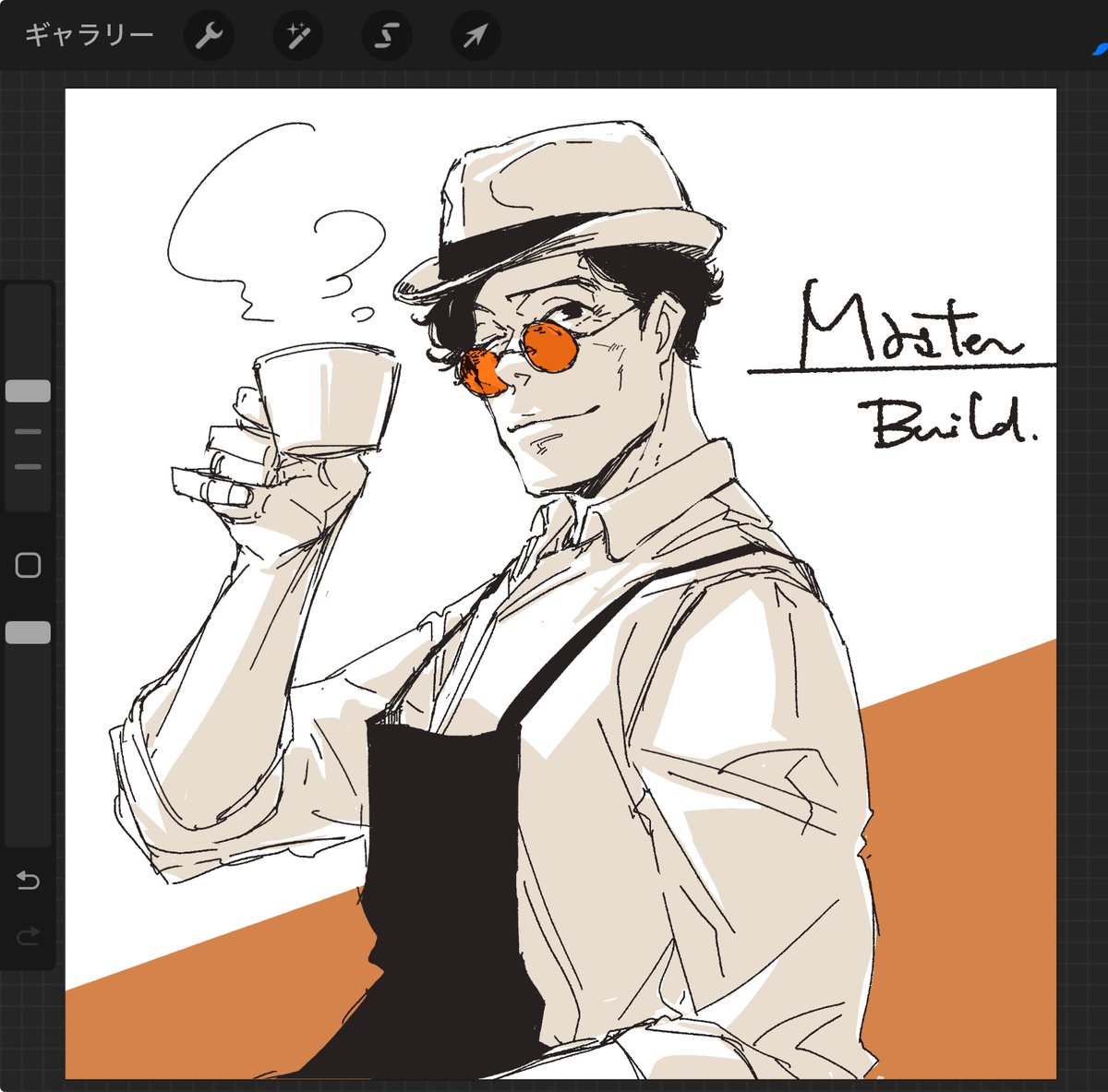Select the blue Brush tool icon

pos(1099,48)
